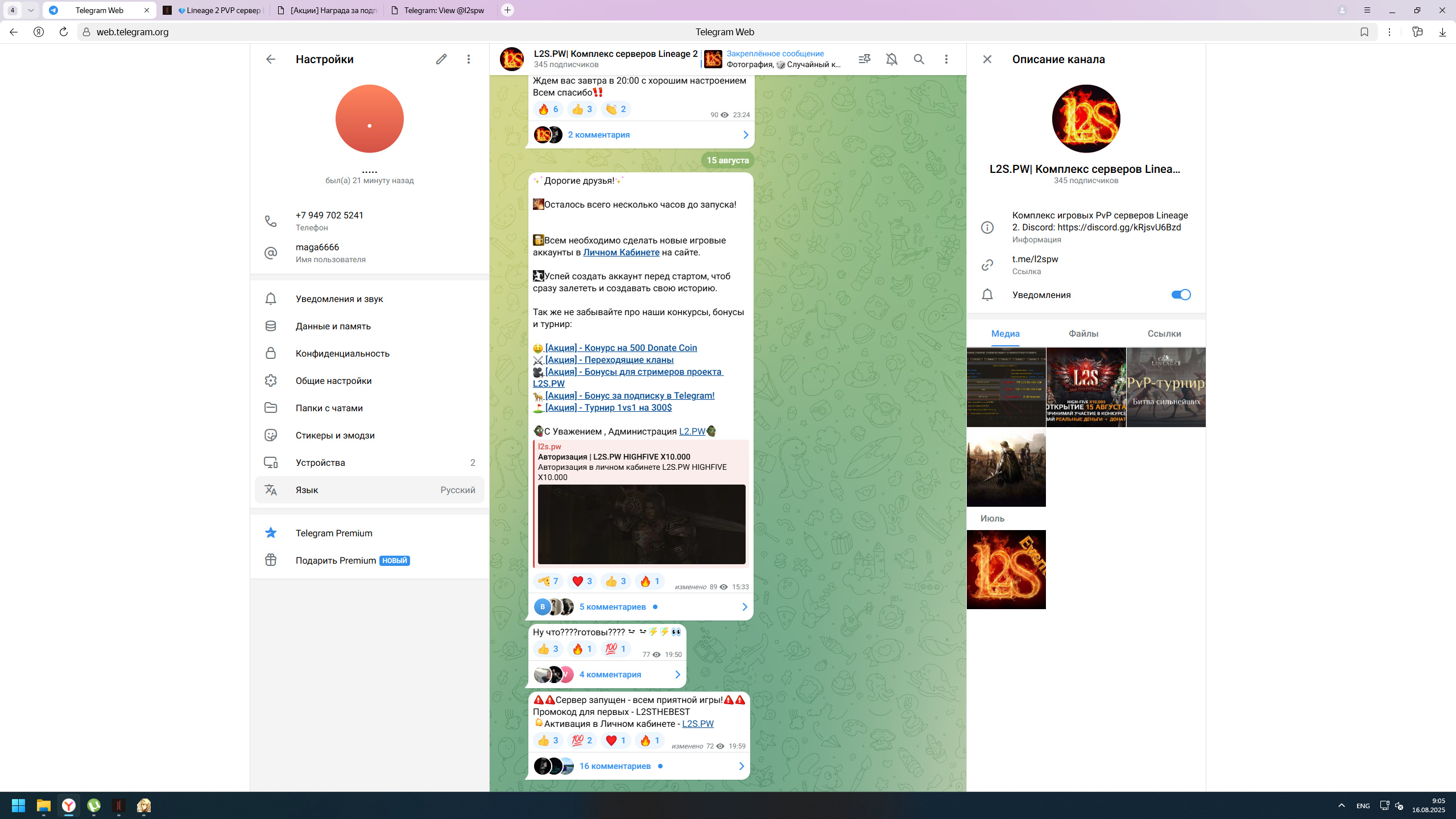Open l2s.pw link preview image

[x=642, y=524]
